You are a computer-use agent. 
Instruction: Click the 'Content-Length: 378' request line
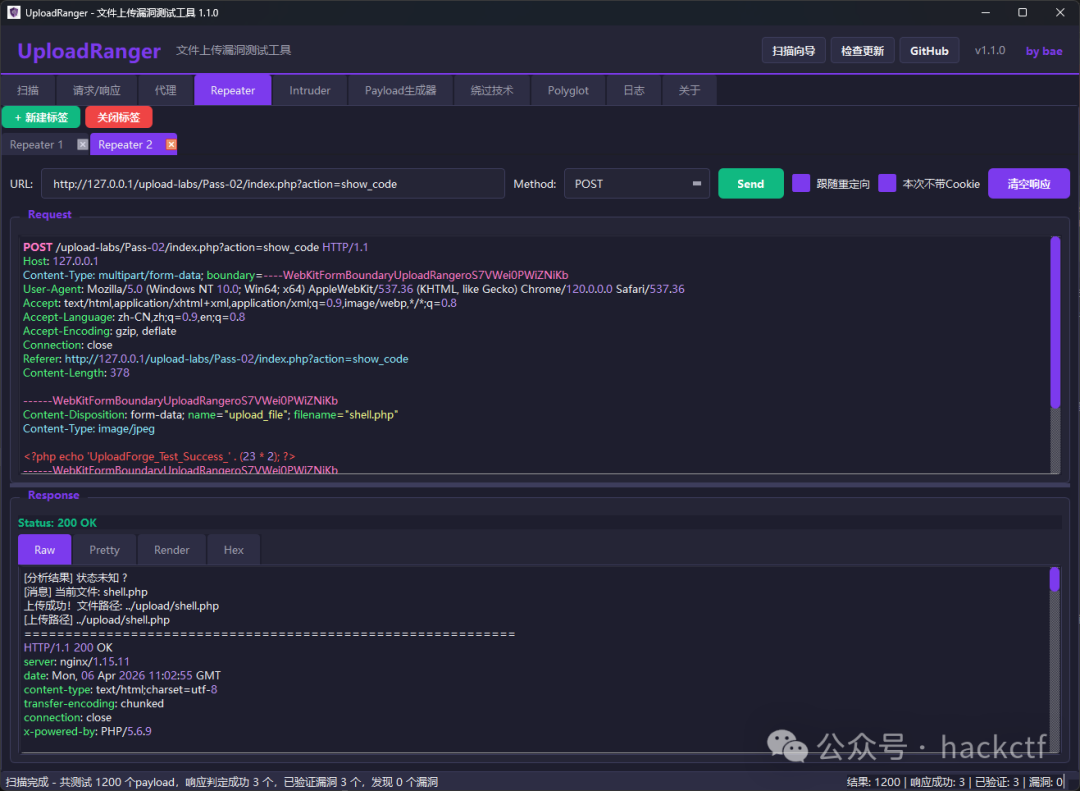76,373
